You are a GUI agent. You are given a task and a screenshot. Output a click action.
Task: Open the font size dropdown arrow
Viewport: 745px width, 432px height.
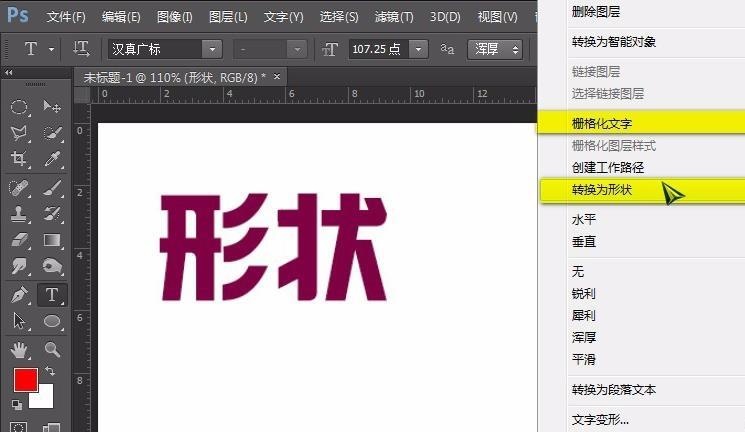click(418, 49)
